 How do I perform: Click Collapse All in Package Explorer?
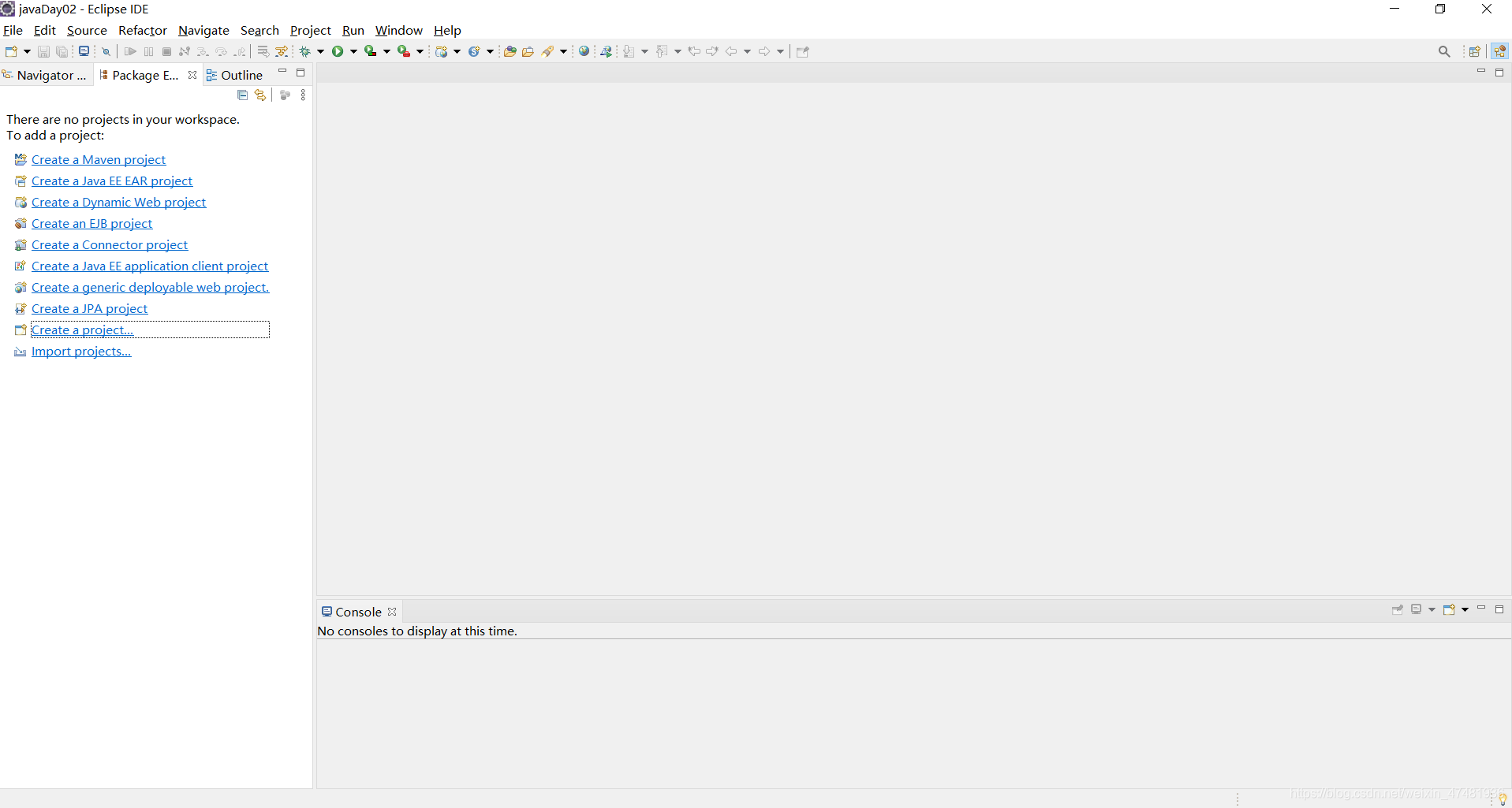pyautogui.click(x=243, y=95)
